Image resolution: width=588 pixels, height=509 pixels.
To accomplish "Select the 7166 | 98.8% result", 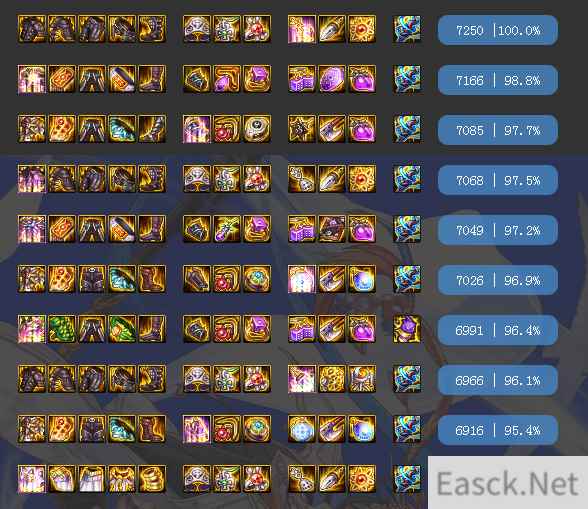I will coord(498,80).
